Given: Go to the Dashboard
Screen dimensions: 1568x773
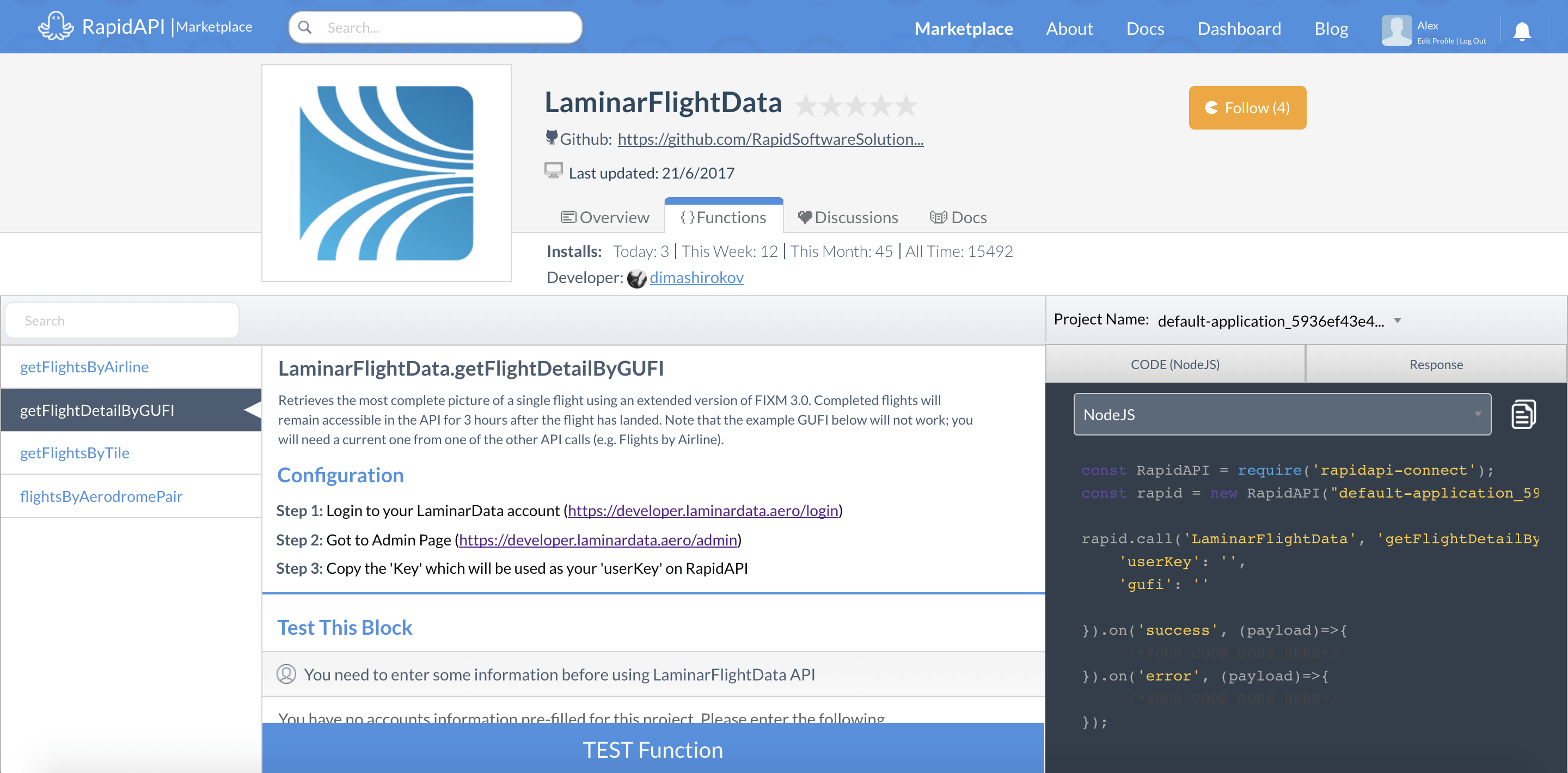Looking at the screenshot, I should (1239, 29).
